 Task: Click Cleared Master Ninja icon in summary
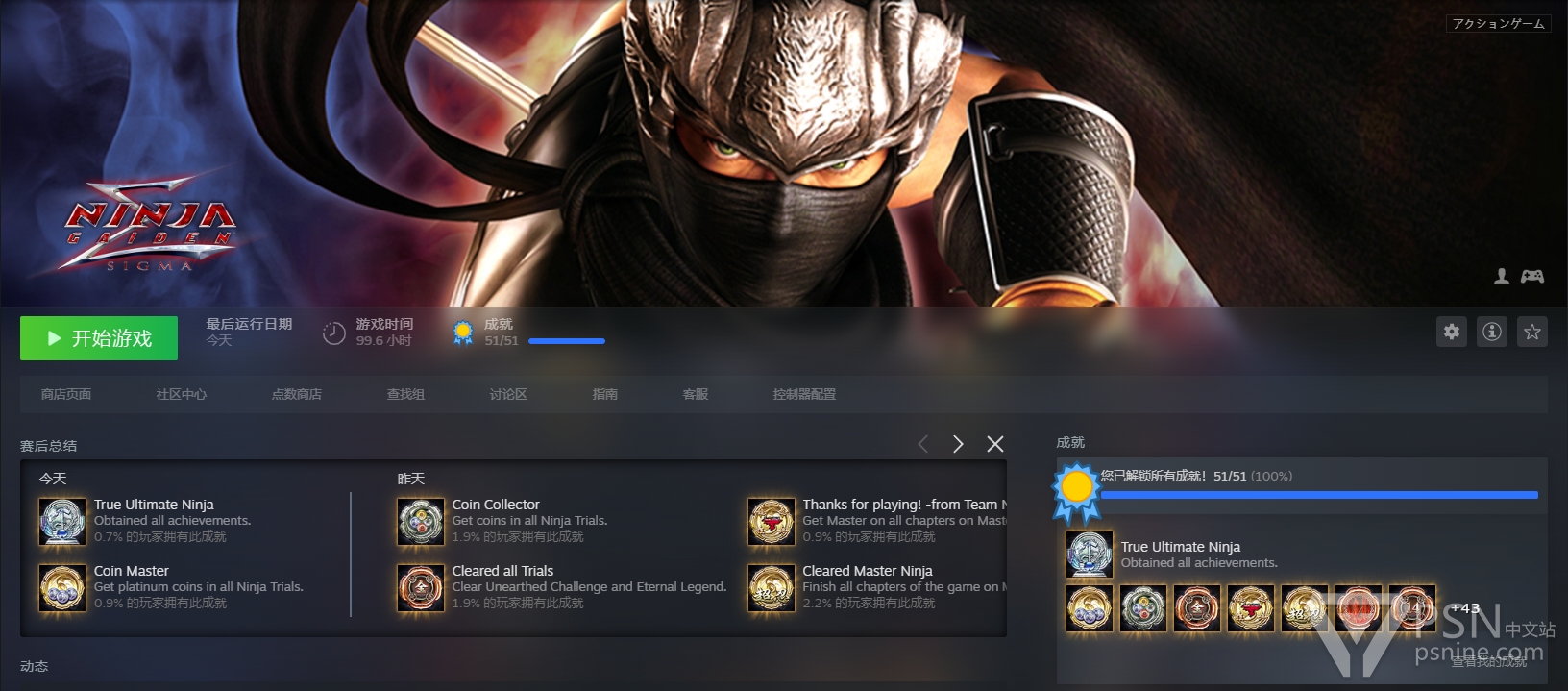click(x=772, y=587)
